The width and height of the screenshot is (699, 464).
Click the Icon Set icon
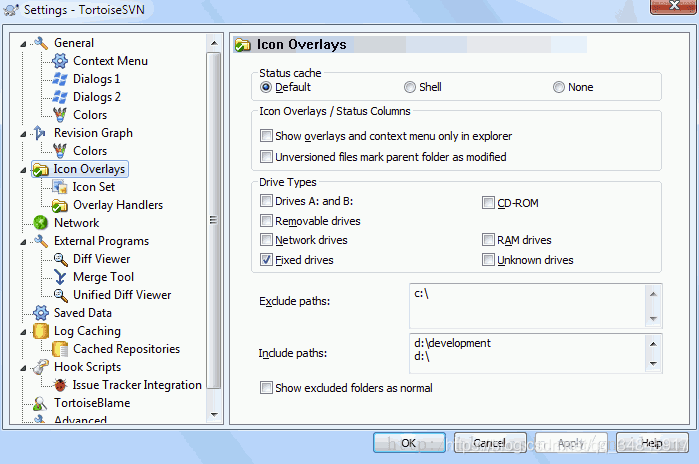click(x=60, y=187)
